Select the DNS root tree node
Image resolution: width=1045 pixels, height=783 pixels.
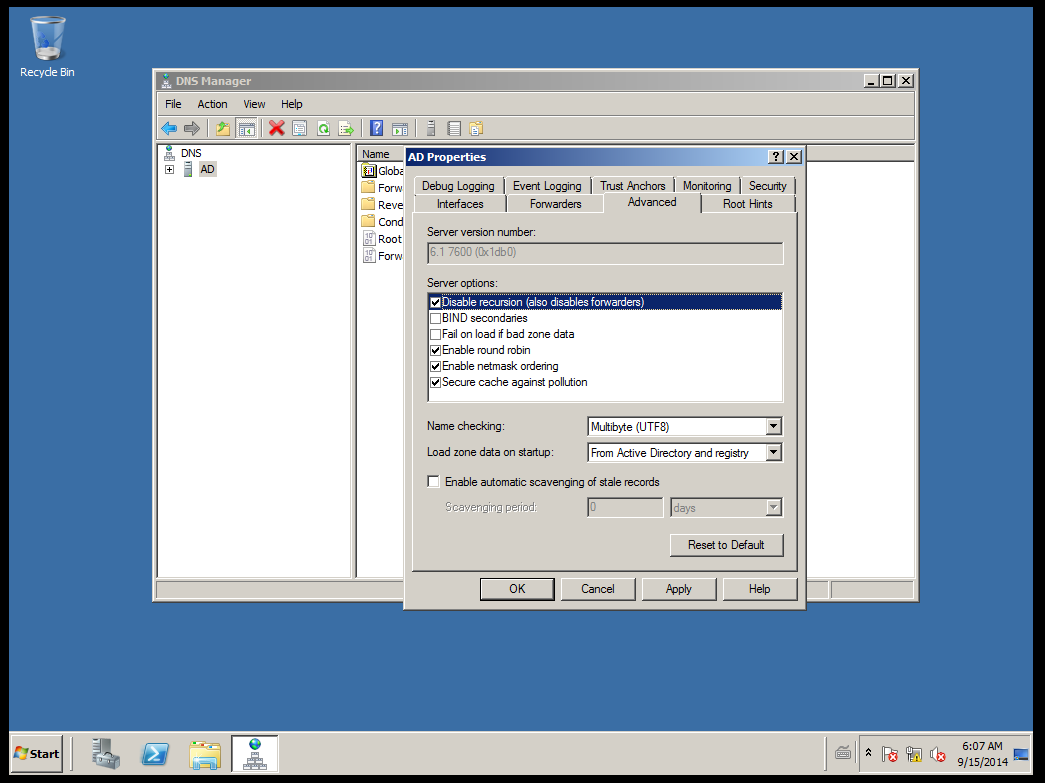click(x=191, y=153)
